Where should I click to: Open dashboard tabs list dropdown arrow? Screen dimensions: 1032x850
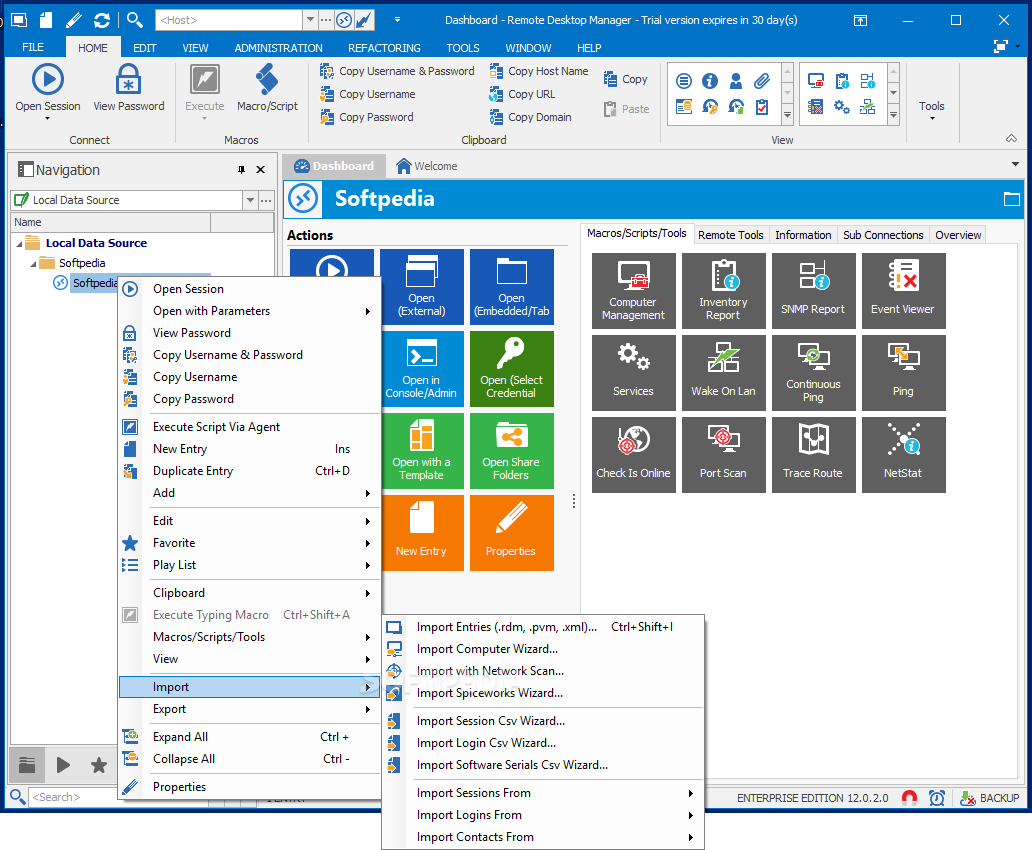1015,165
